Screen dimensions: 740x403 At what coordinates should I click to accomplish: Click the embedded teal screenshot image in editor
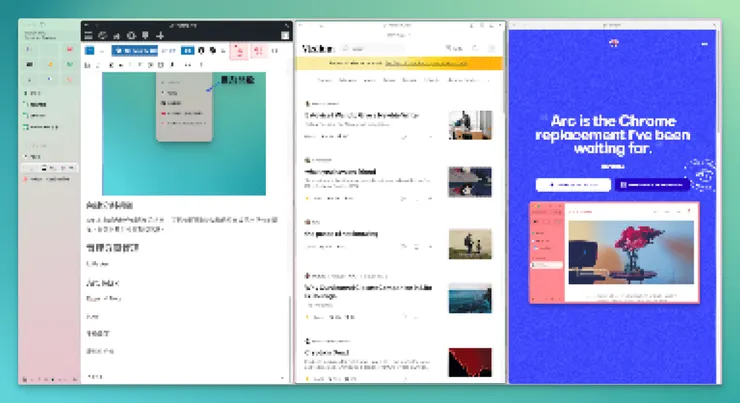pyautogui.click(x=184, y=134)
